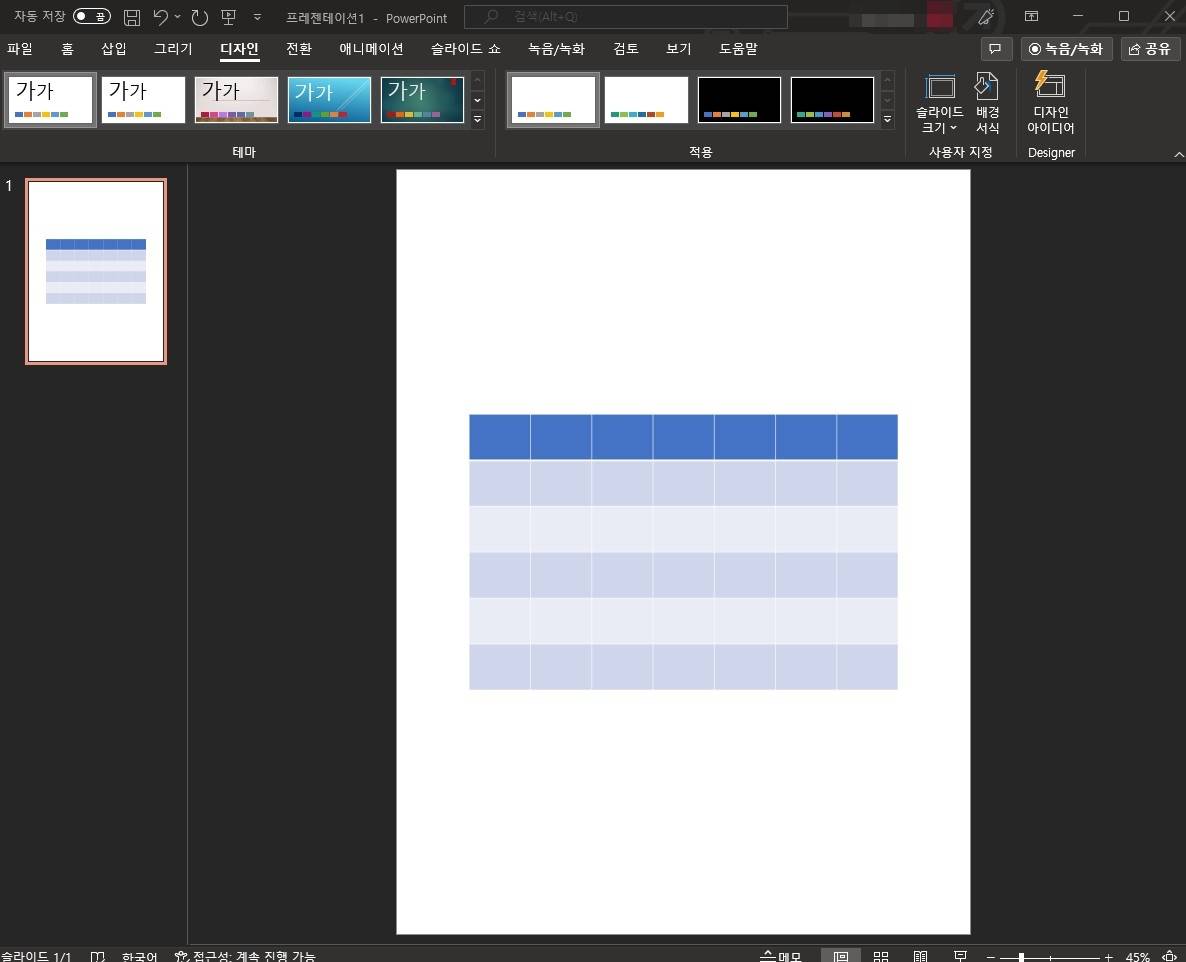
Task: Switch to the 전환 tab
Action: coord(299,49)
